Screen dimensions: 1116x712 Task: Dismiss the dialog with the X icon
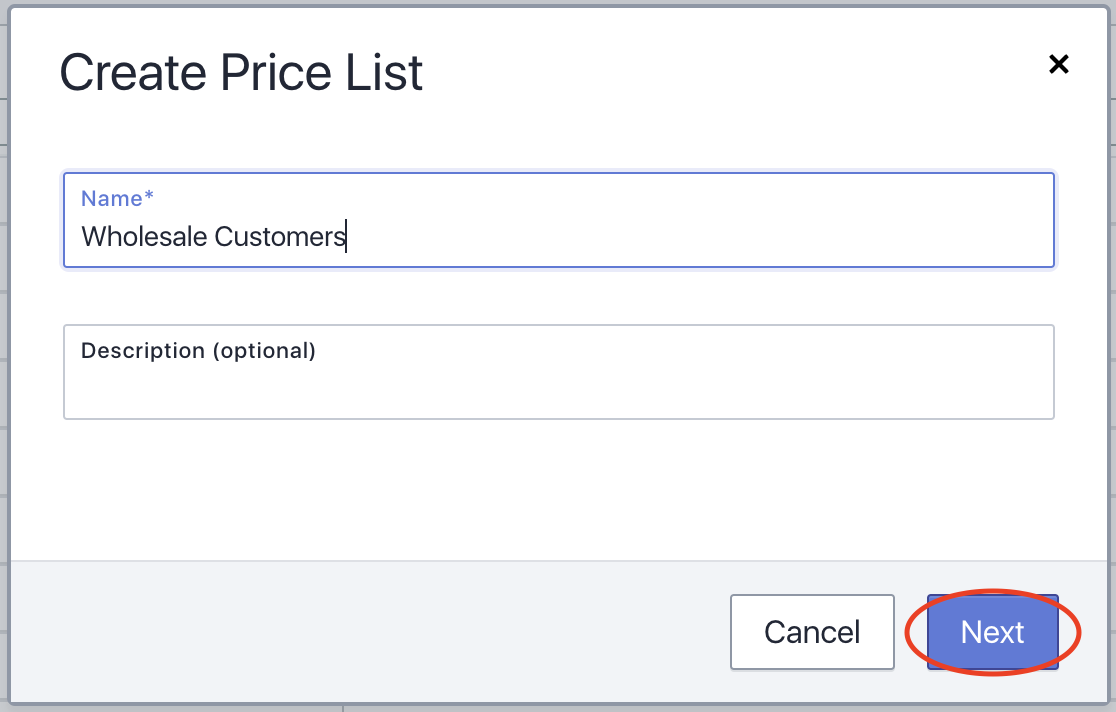[1058, 65]
